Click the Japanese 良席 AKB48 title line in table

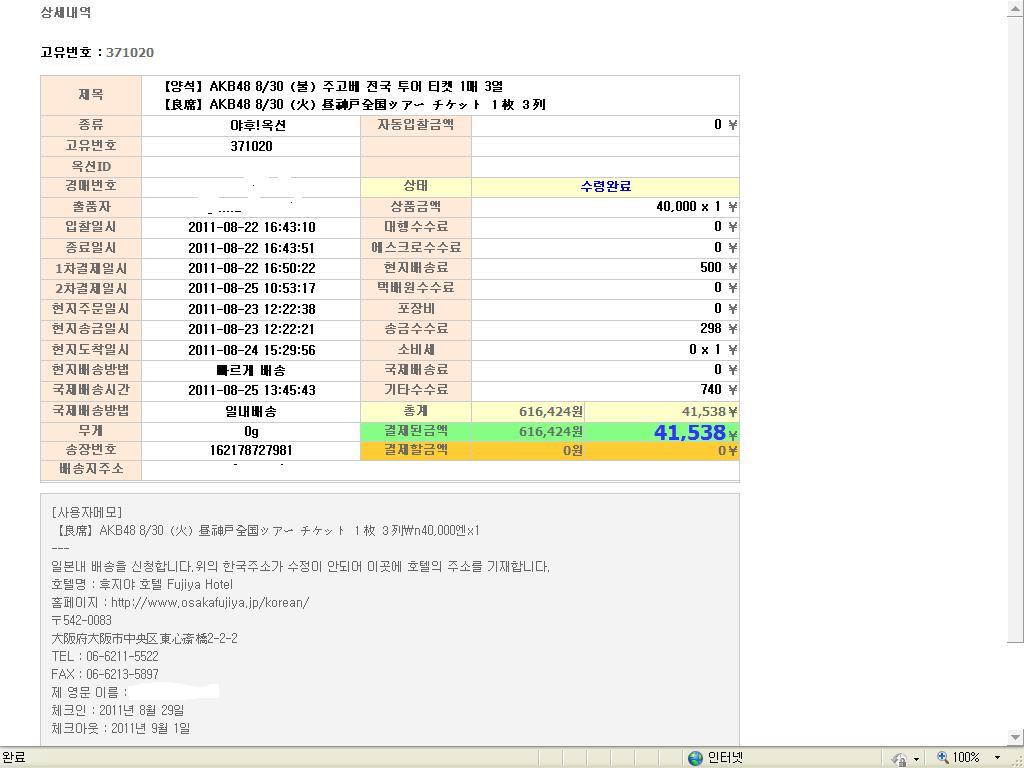pos(354,104)
